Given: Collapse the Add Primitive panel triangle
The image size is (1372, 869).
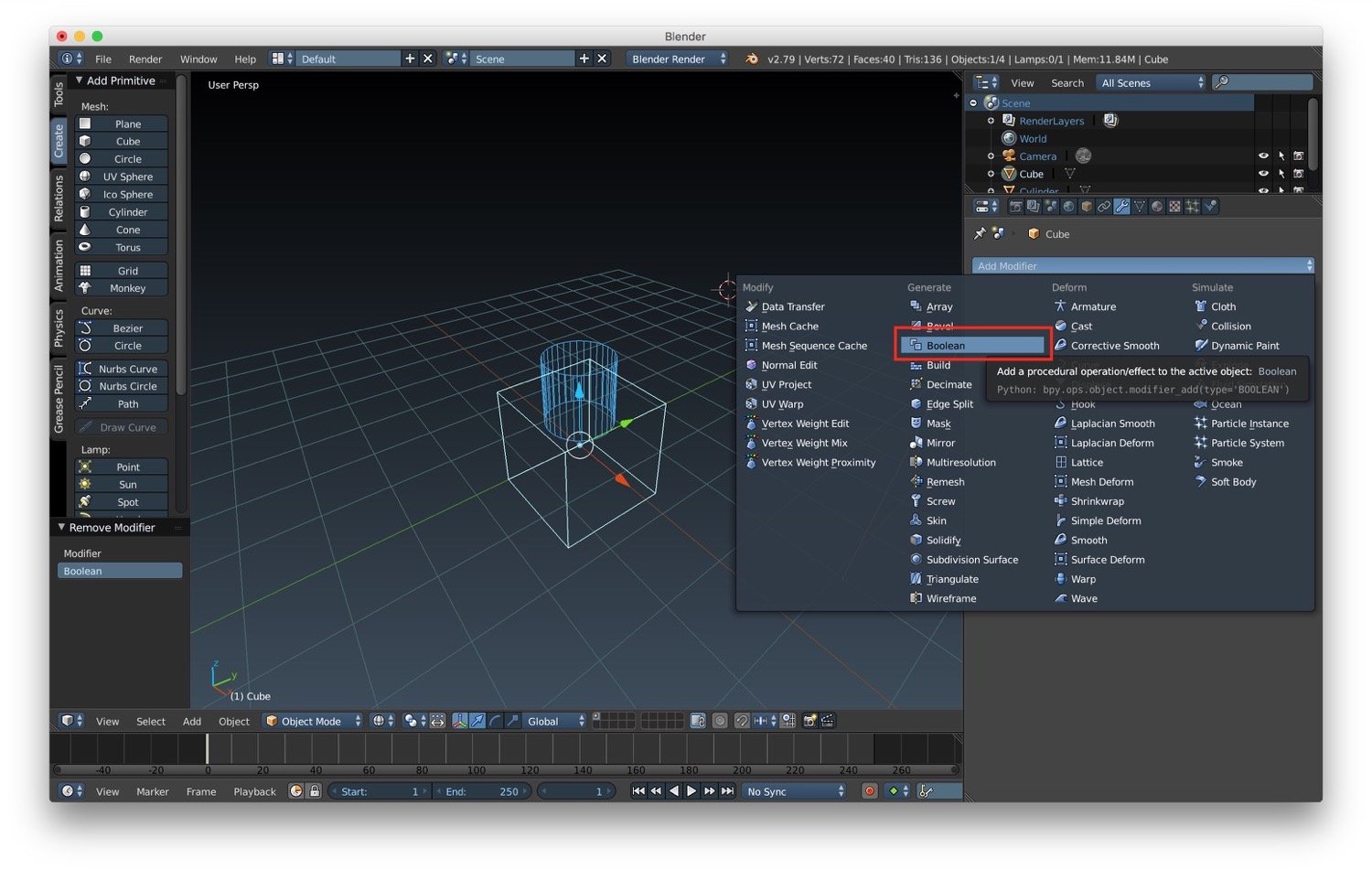Looking at the screenshot, I should point(79,80).
